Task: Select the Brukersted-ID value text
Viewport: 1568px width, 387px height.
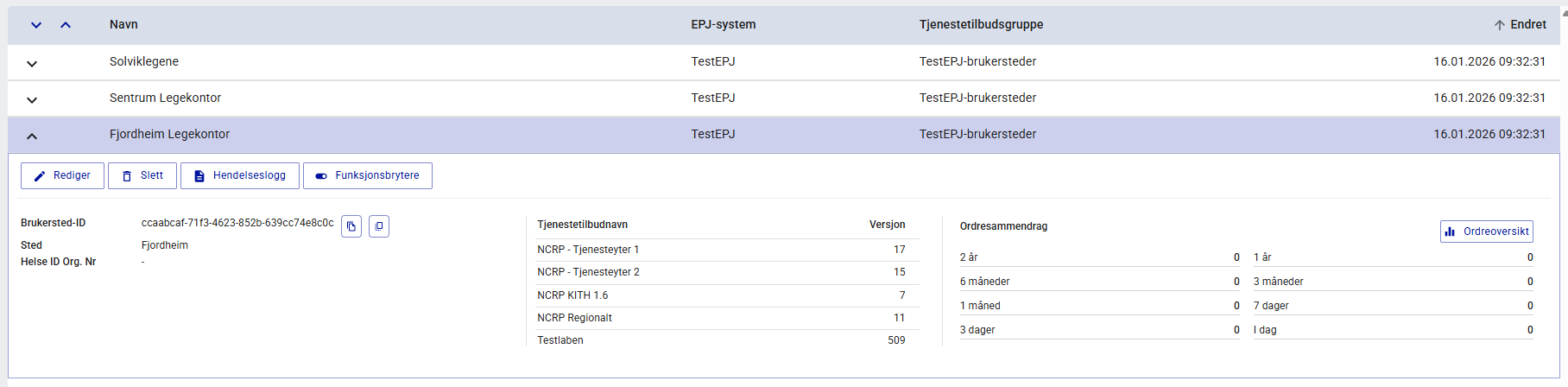Action: pyautogui.click(x=237, y=223)
